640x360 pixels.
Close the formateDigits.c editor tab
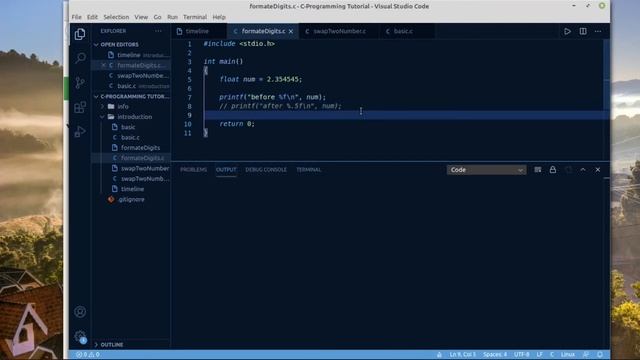point(291,31)
